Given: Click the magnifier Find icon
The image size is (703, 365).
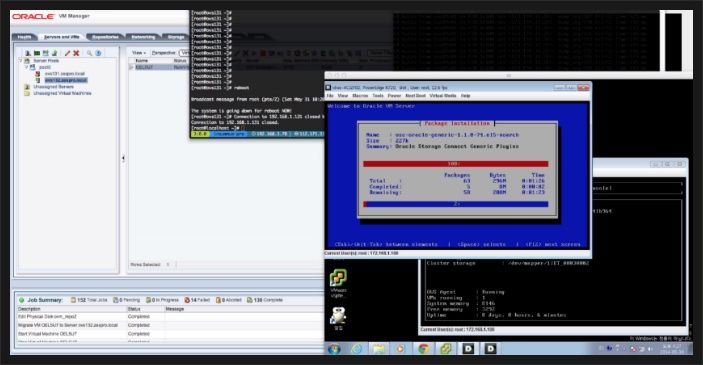Looking at the screenshot, I should tap(89, 53).
